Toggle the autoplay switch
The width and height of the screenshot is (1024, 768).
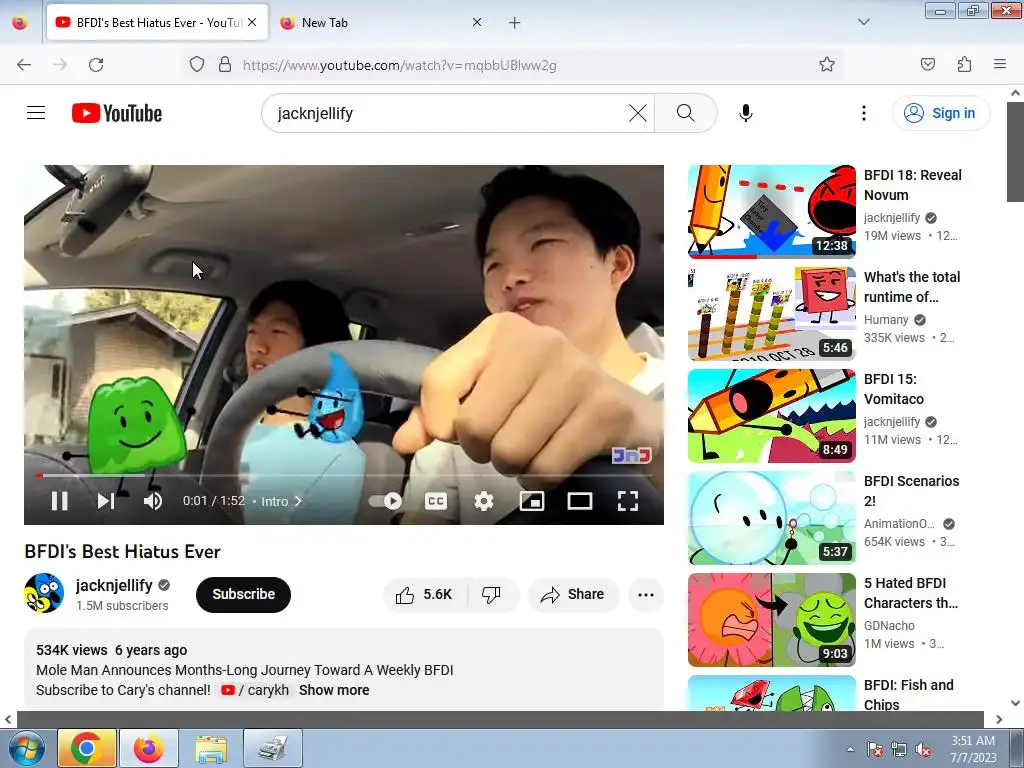click(x=385, y=501)
